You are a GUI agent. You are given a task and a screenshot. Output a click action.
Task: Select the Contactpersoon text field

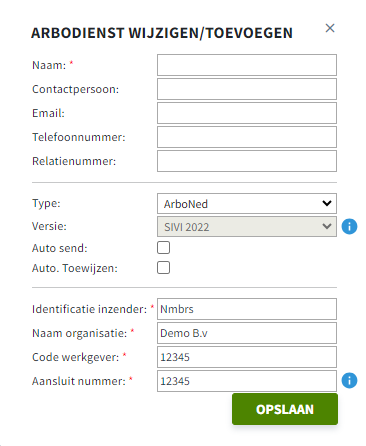(x=247, y=89)
